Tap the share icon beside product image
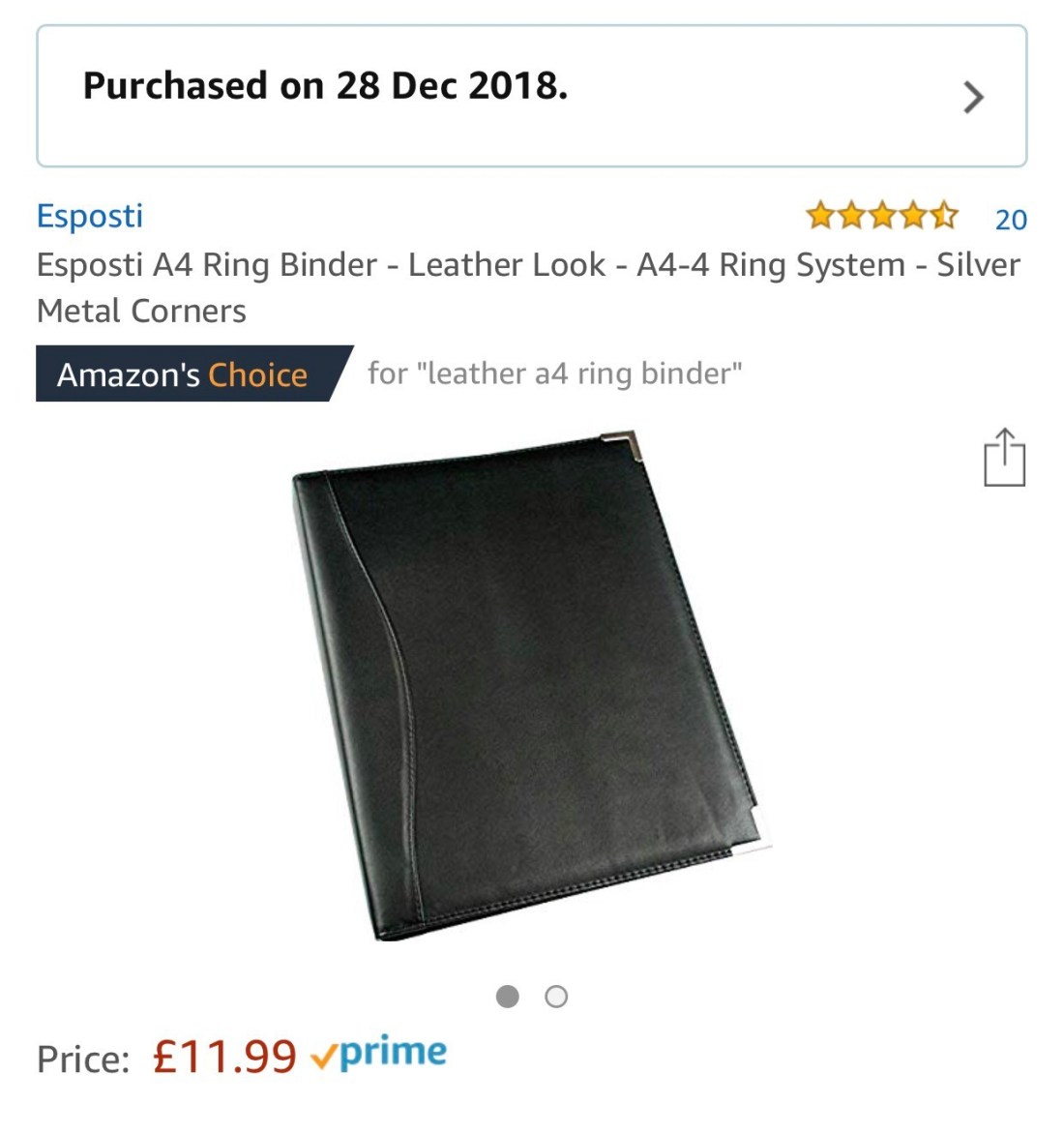Screen dimensions: 1064x1134 (1004, 457)
